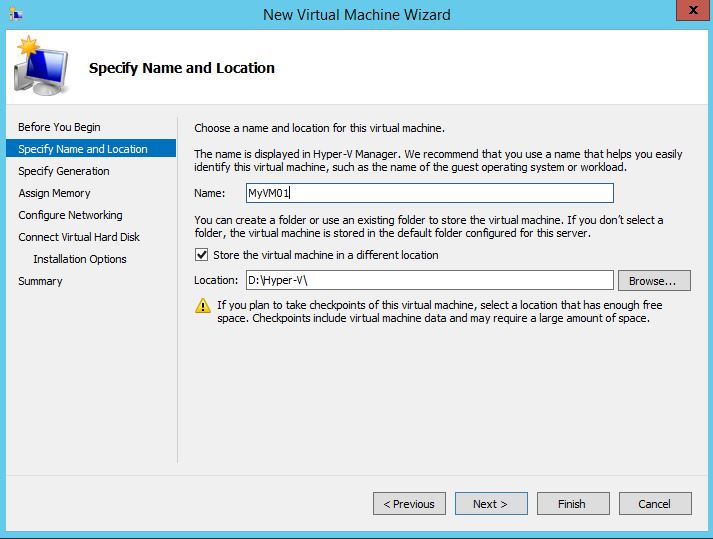Image resolution: width=713 pixels, height=539 pixels.
Task: Focus the Name field containing MyVM01
Action: pos(430,193)
